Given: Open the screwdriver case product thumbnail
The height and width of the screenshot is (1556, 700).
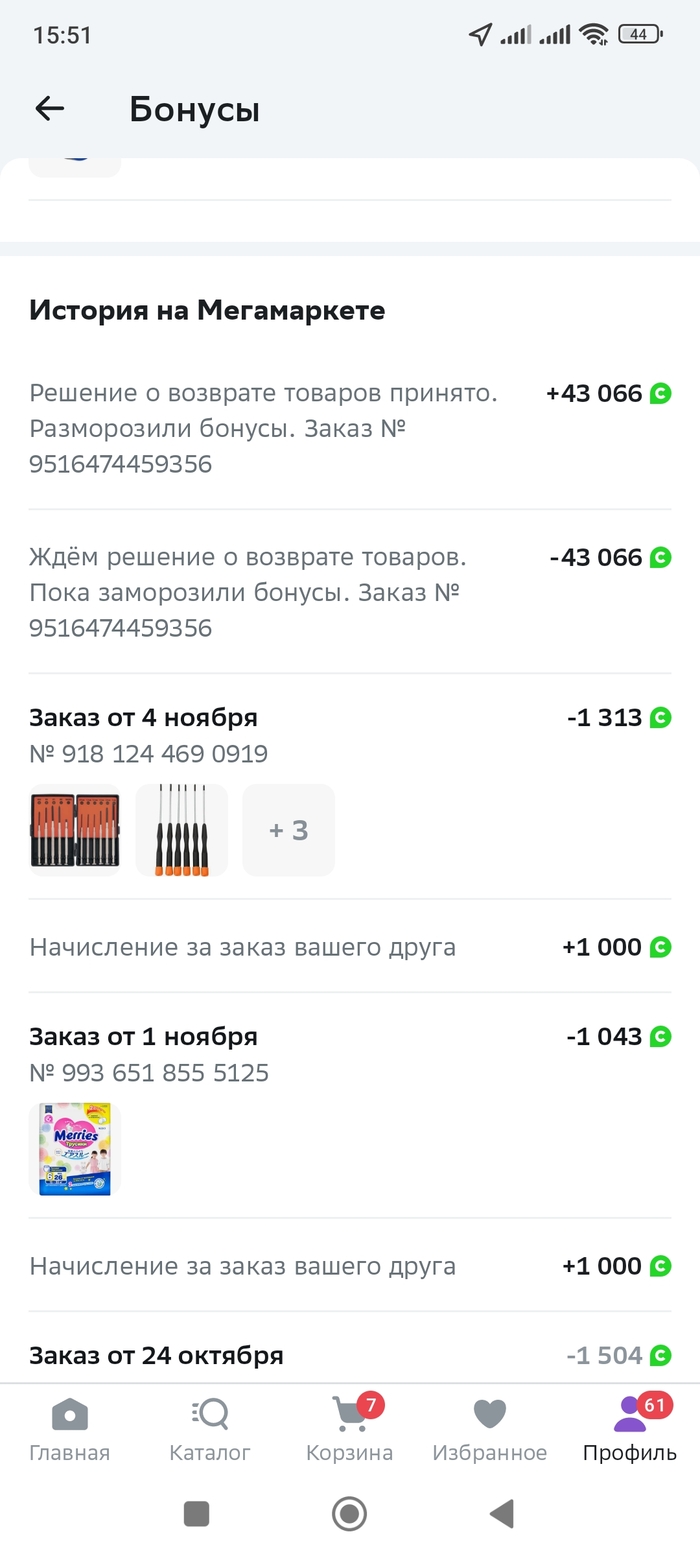Looking at the screenshot, I should tap(75, 830).
